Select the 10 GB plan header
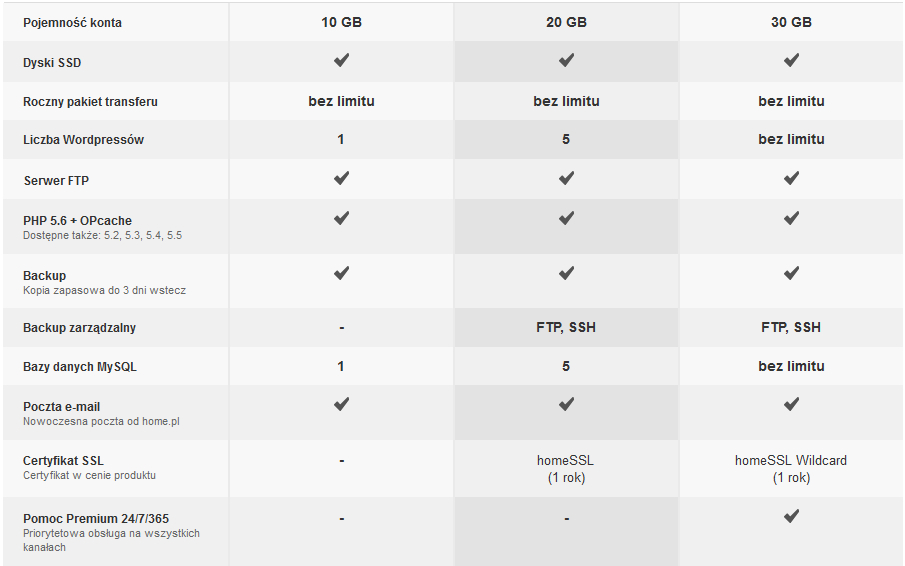905x566 pixels. (x=341, y=22)
